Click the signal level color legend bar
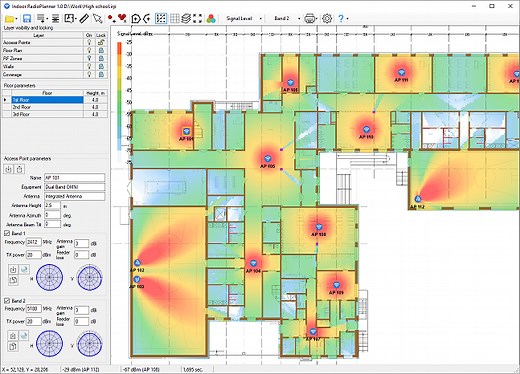The height and width of the screenshot is (374, 520). [119, 102]
